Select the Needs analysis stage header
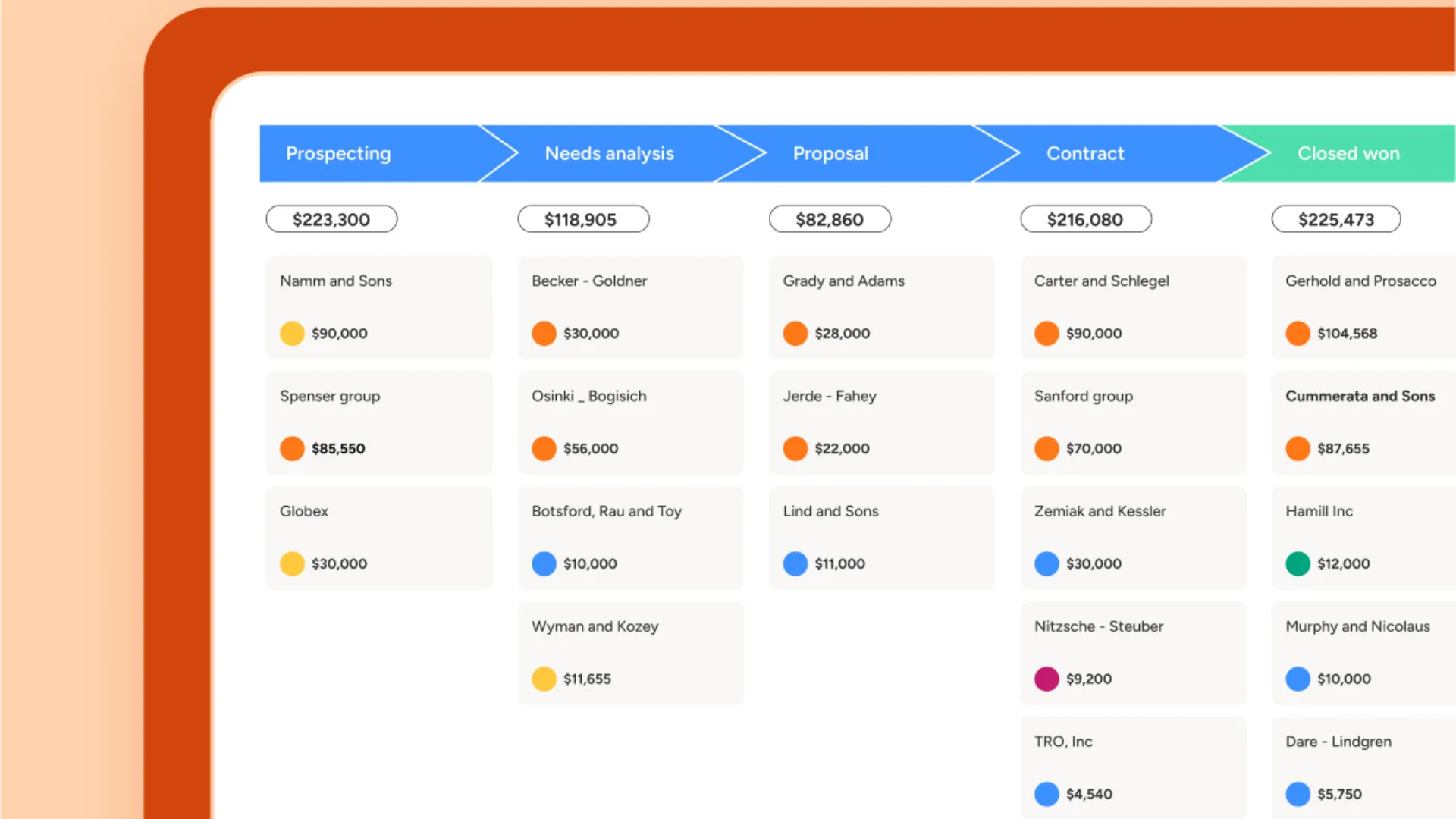The width and height of the screenshot is (1456, 819). (609, 153)
